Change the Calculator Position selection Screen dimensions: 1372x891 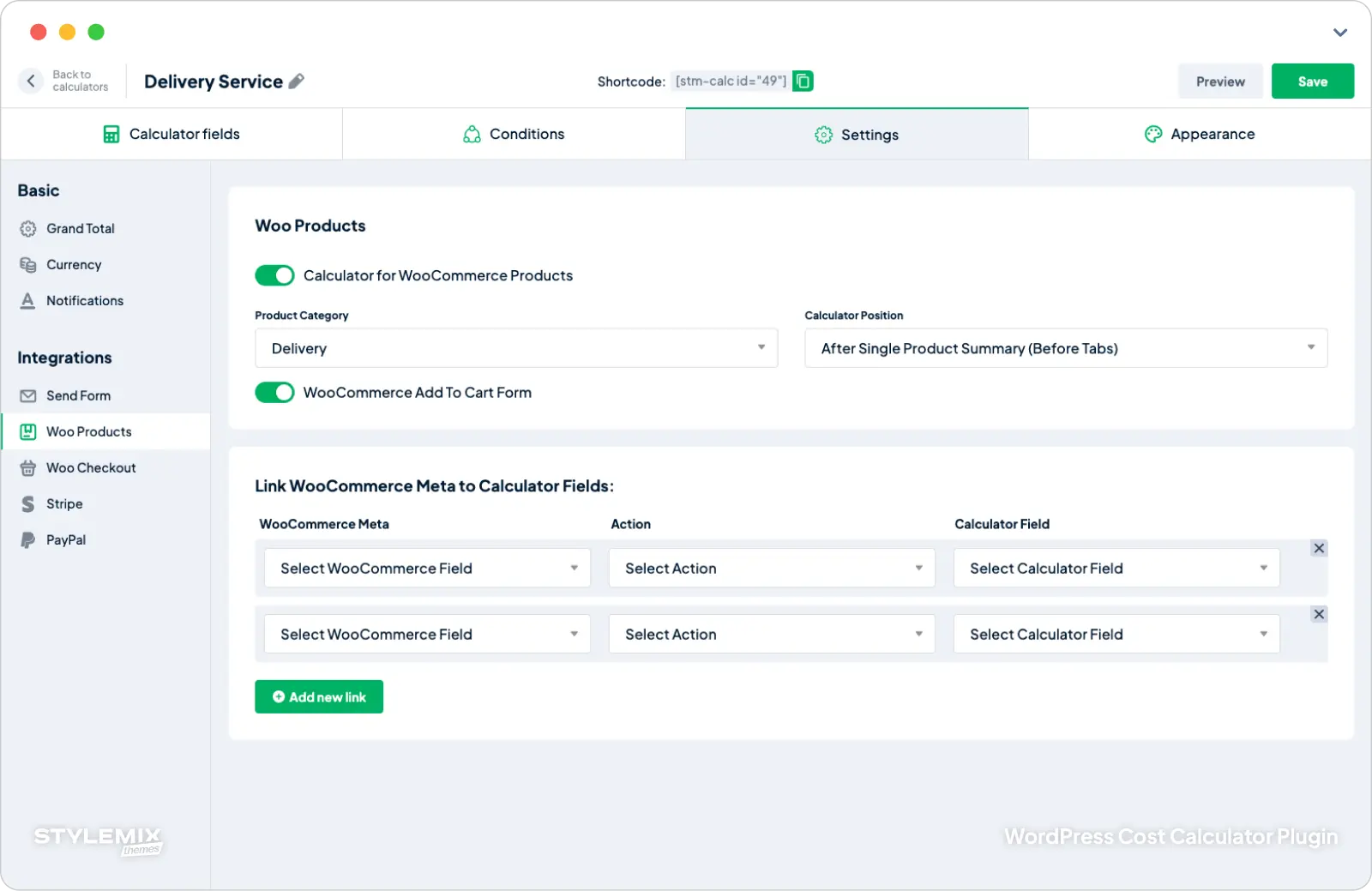click(1065, 348)
